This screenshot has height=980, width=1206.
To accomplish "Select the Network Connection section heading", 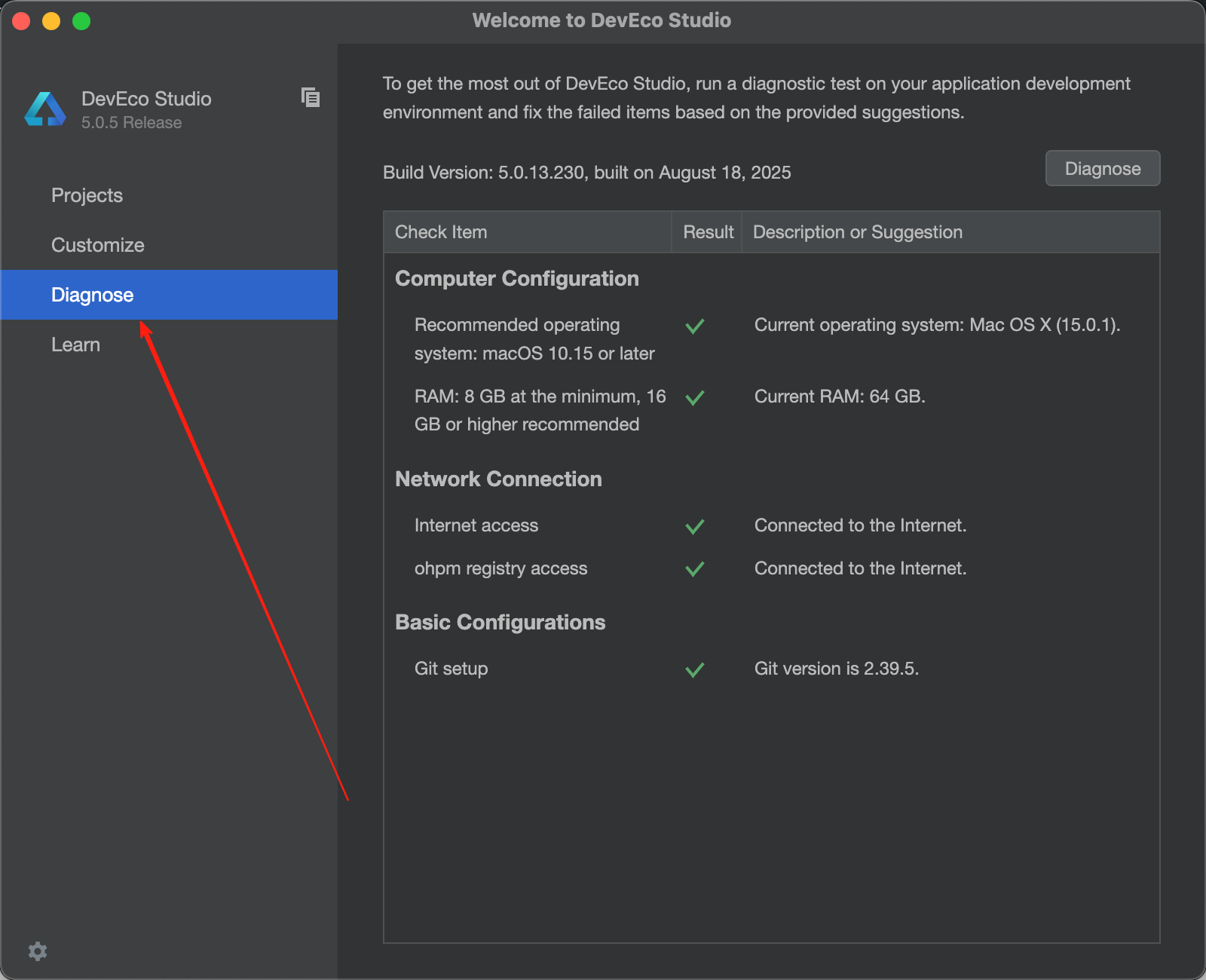I will (x=498, y=479).
